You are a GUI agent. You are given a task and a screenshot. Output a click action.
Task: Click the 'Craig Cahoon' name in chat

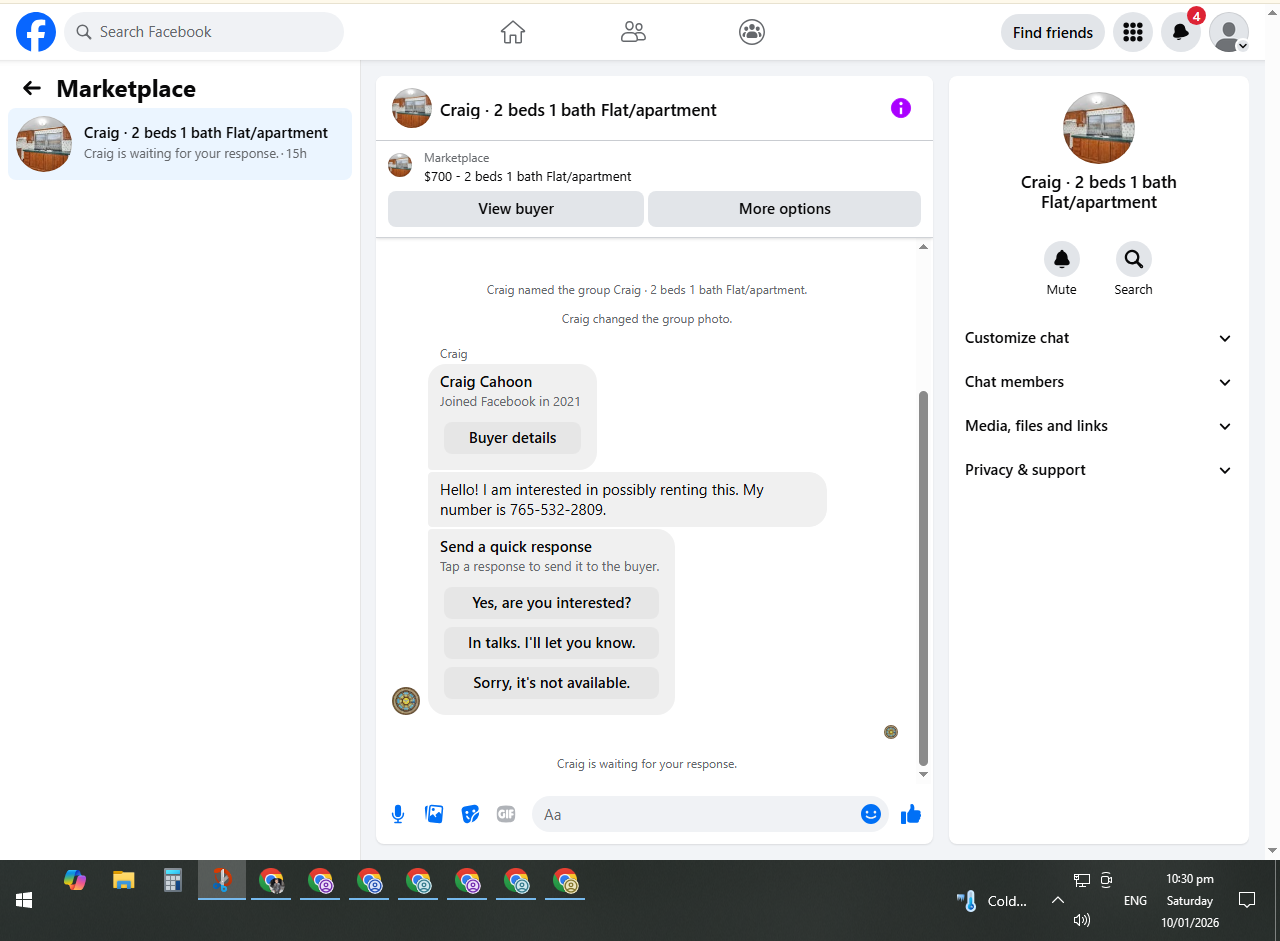486,382
